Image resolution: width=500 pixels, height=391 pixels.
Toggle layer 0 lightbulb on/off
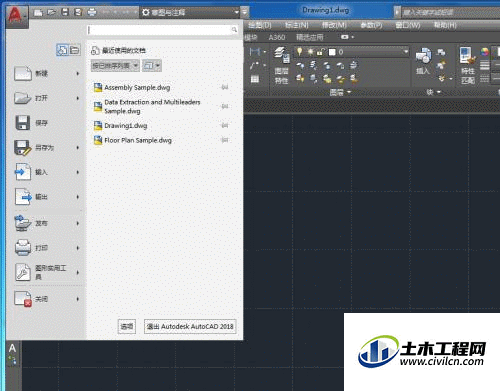pyautogui.click(x=300, y=52)
